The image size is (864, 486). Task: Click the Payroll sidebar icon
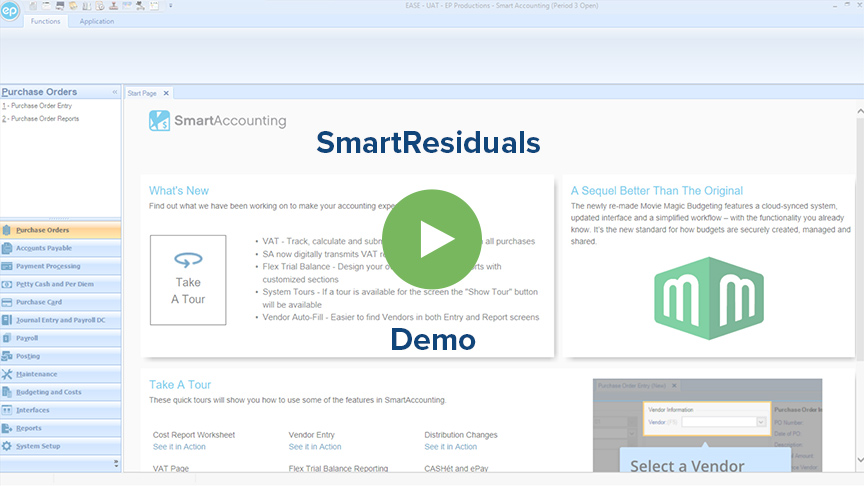(x=7, y=338)
